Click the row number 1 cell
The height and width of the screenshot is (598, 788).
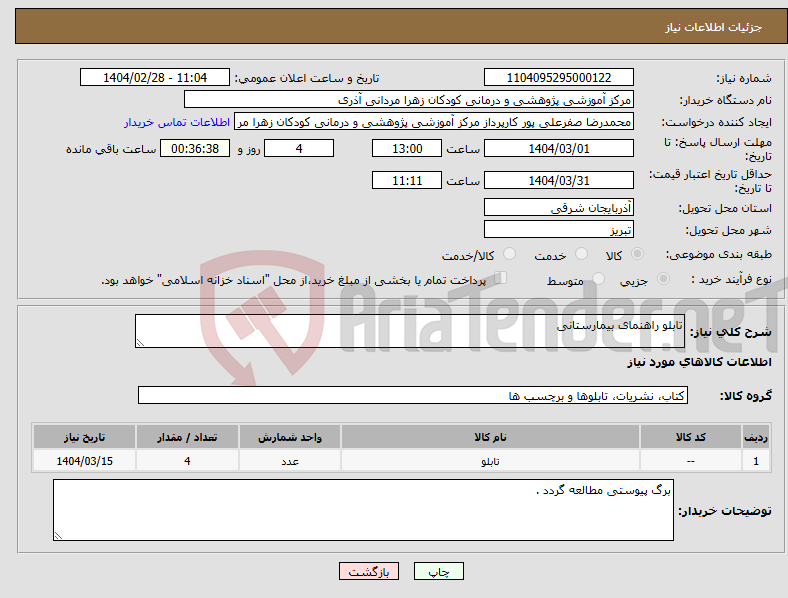[x=755, y=460]
